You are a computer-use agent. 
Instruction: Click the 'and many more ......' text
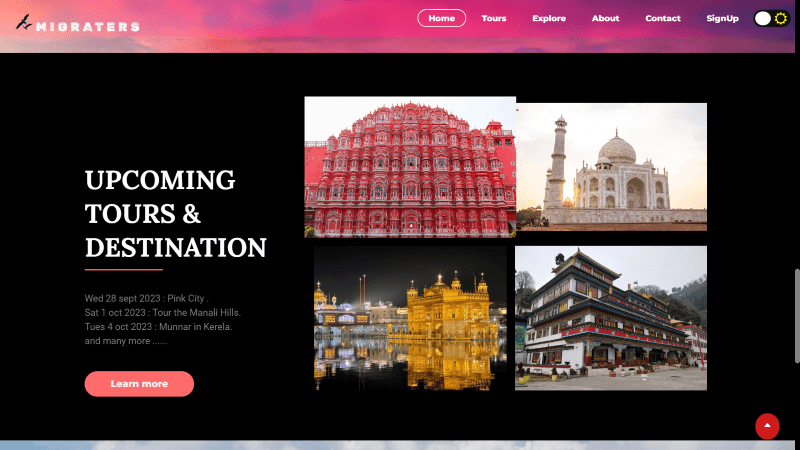coord(126,341)
